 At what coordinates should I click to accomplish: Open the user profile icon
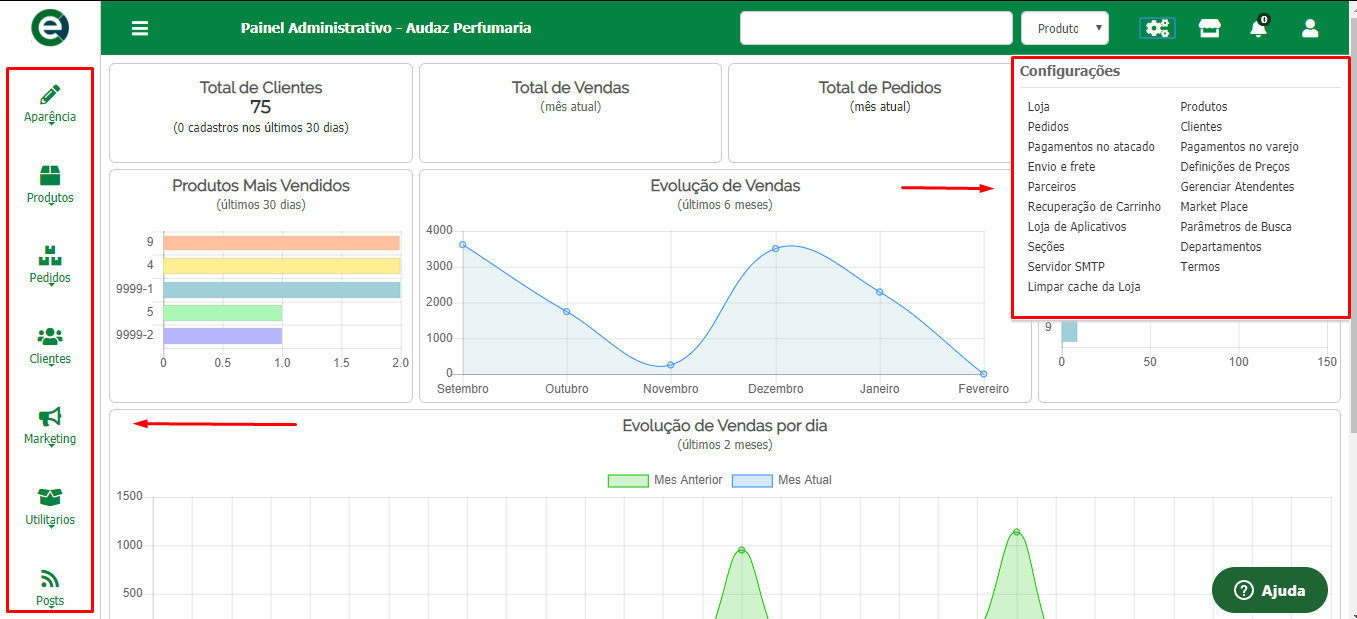(1310, 28)
